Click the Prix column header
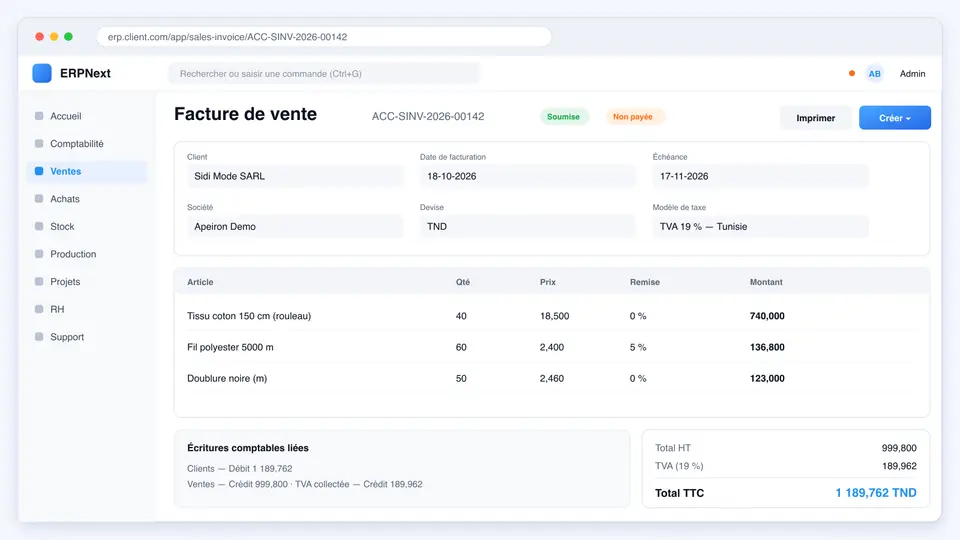The width and height of the screenshot is (960, 540). pyautogui.click(x=548, y=282)
